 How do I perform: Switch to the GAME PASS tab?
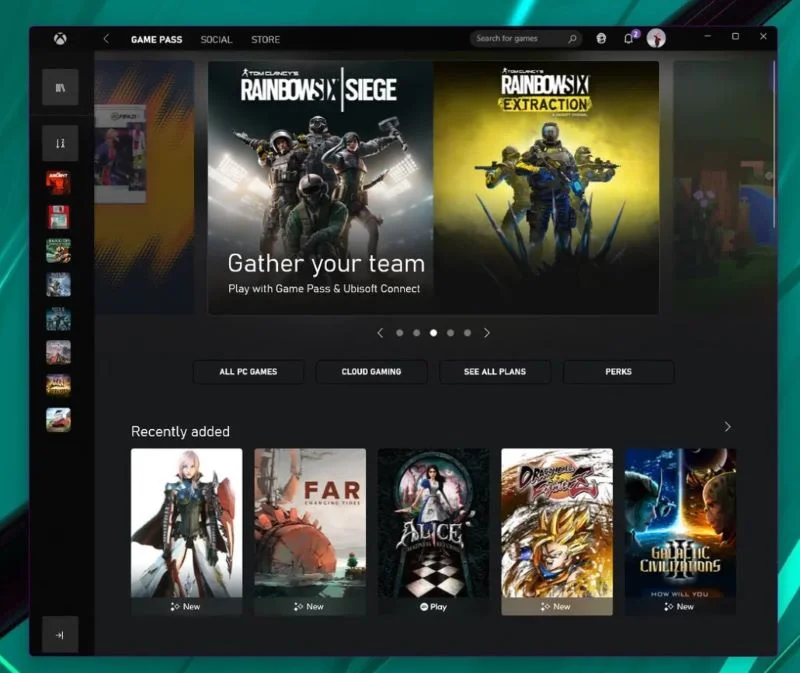pos(156,39)
